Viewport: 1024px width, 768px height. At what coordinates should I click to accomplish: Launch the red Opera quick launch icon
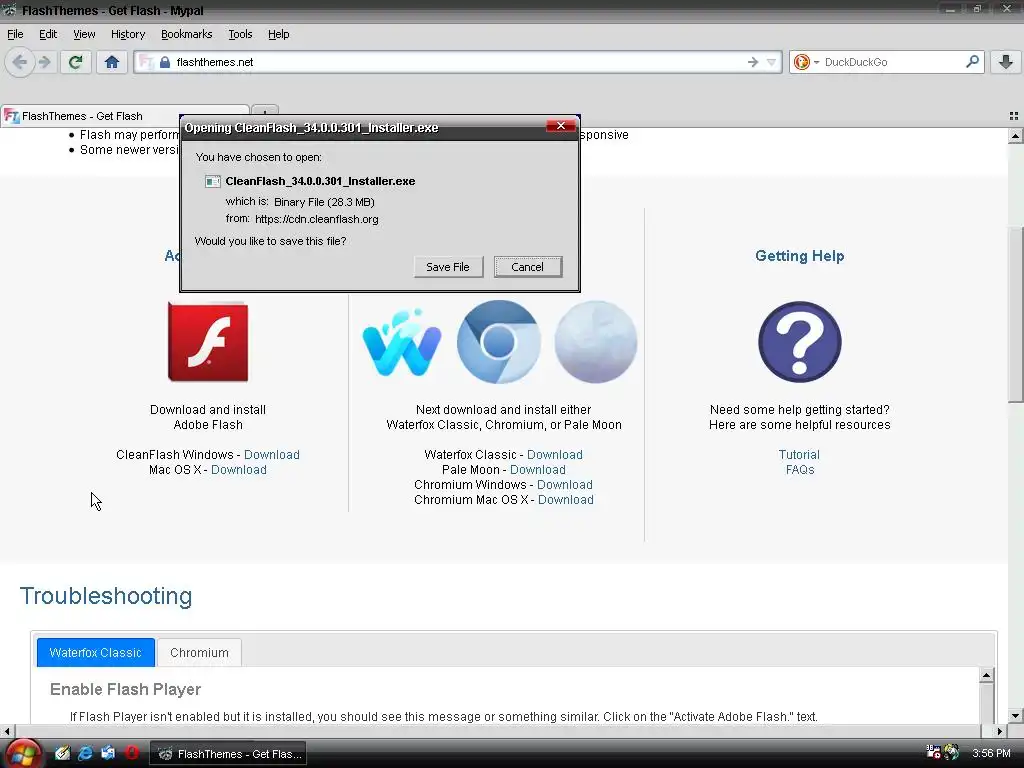pos(131,753)
